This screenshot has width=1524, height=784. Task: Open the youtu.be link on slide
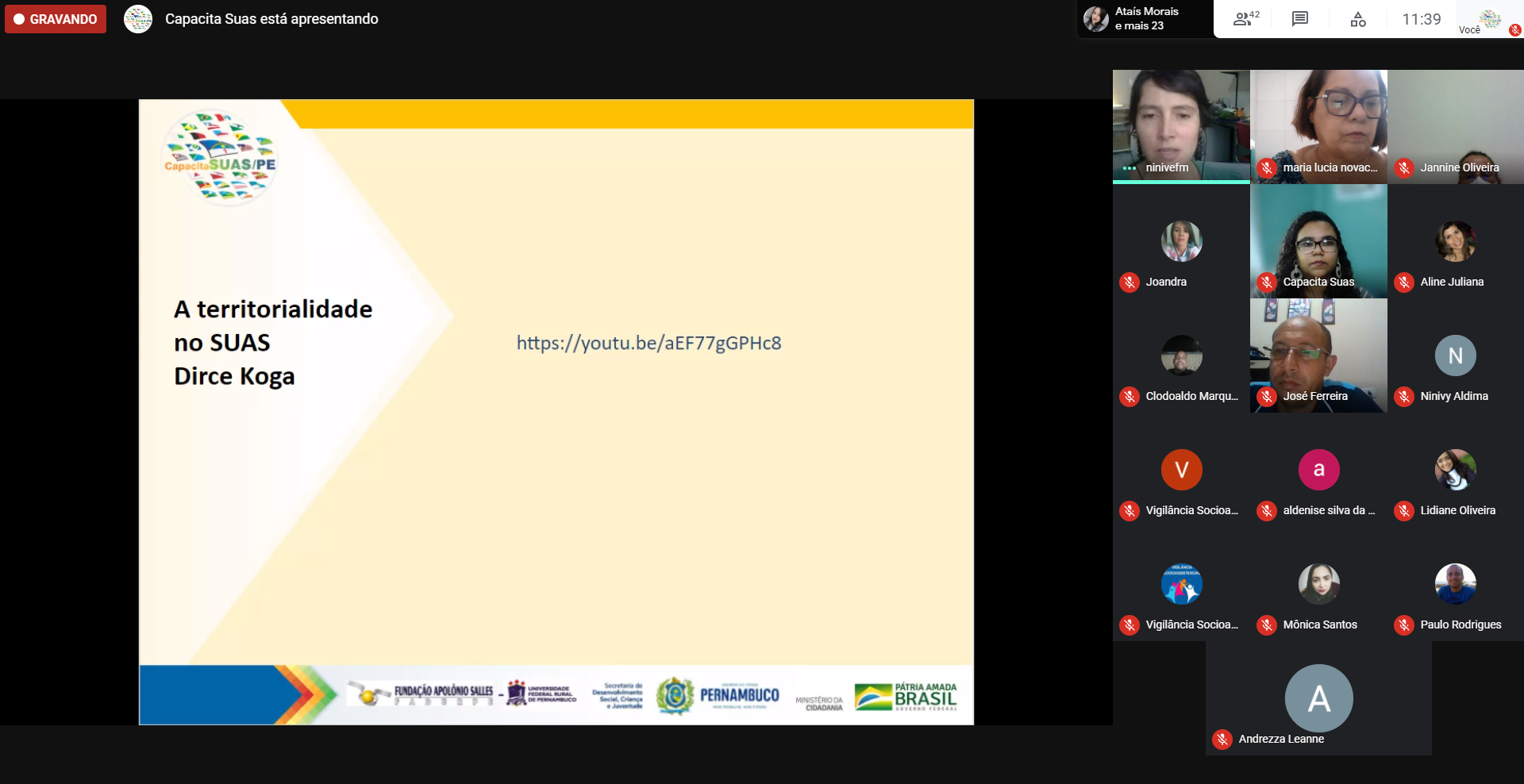click(648, 343)
